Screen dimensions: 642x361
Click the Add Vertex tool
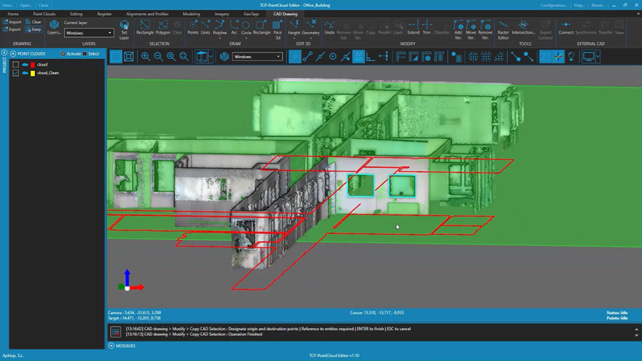click(458, 29)
